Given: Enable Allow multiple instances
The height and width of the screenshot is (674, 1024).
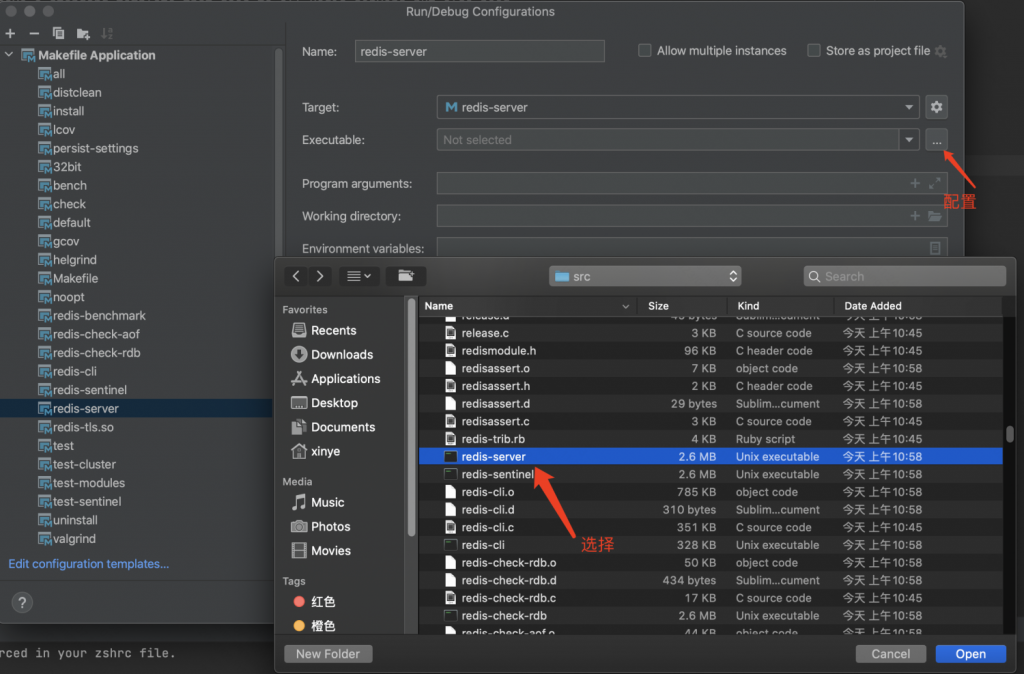Looking at the screenshot, I should [645, 51].
